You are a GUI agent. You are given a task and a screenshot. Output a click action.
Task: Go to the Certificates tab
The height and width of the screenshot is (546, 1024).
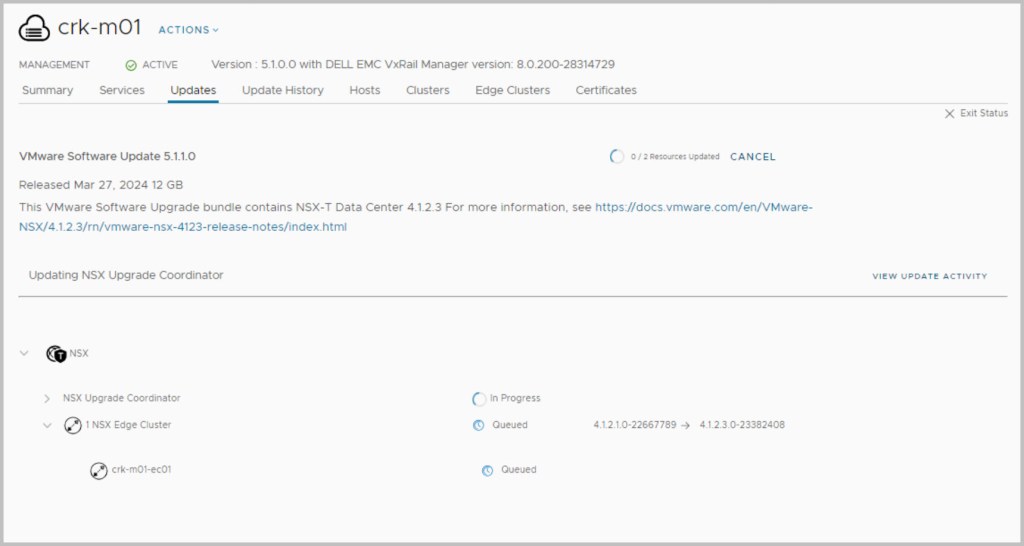pyautogui.click(x=606, y=90)
